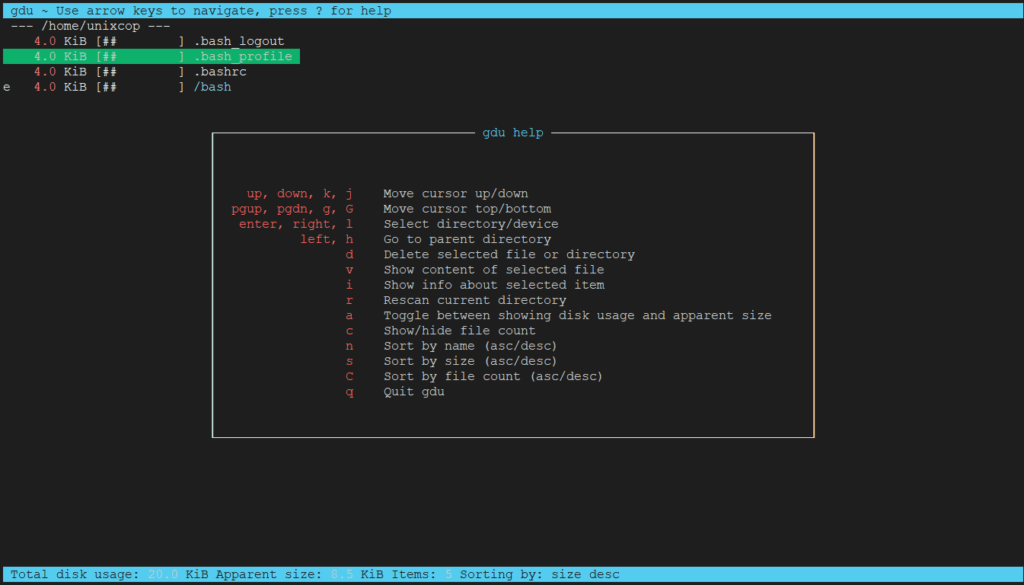
Task: Click 'Rescan current directory' help entry
Action: click(475, 300)
